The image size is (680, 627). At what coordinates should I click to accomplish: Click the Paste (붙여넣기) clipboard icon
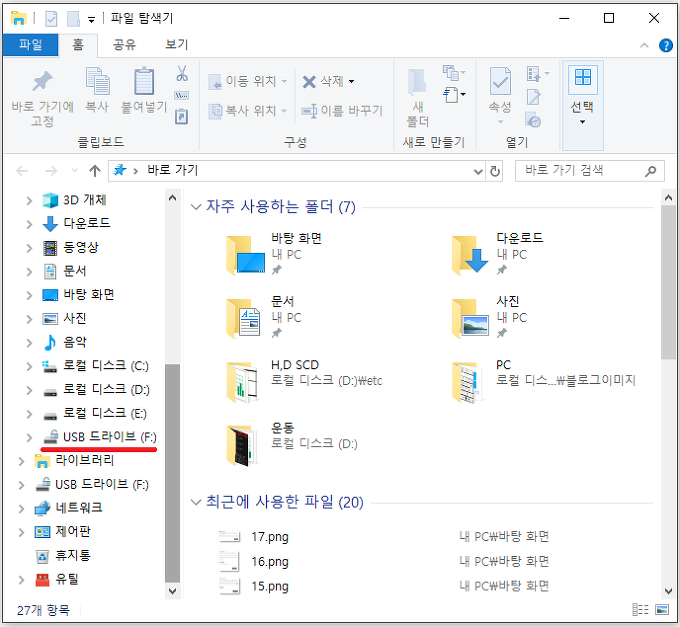[x=144, y=81]
